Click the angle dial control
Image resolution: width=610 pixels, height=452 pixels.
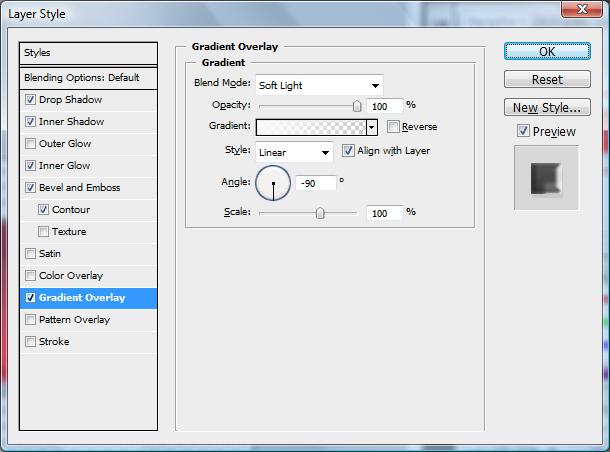click(273, 183)
